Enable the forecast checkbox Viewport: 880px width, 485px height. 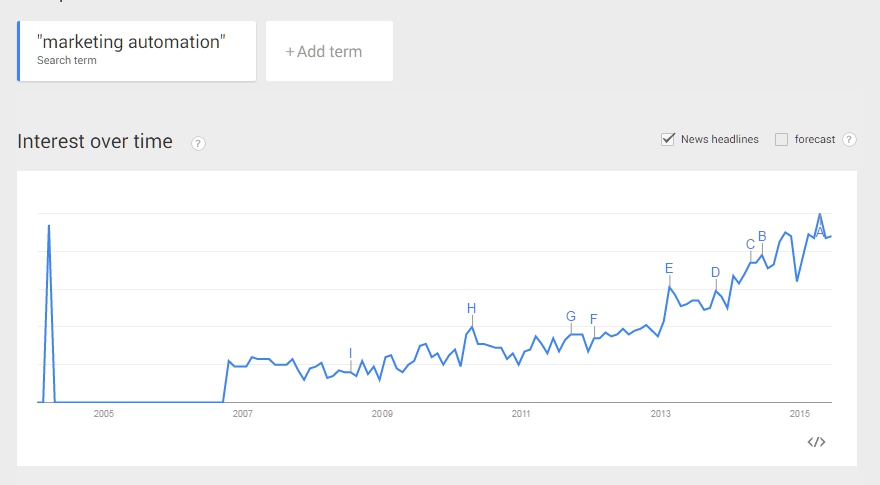point(781,139)
